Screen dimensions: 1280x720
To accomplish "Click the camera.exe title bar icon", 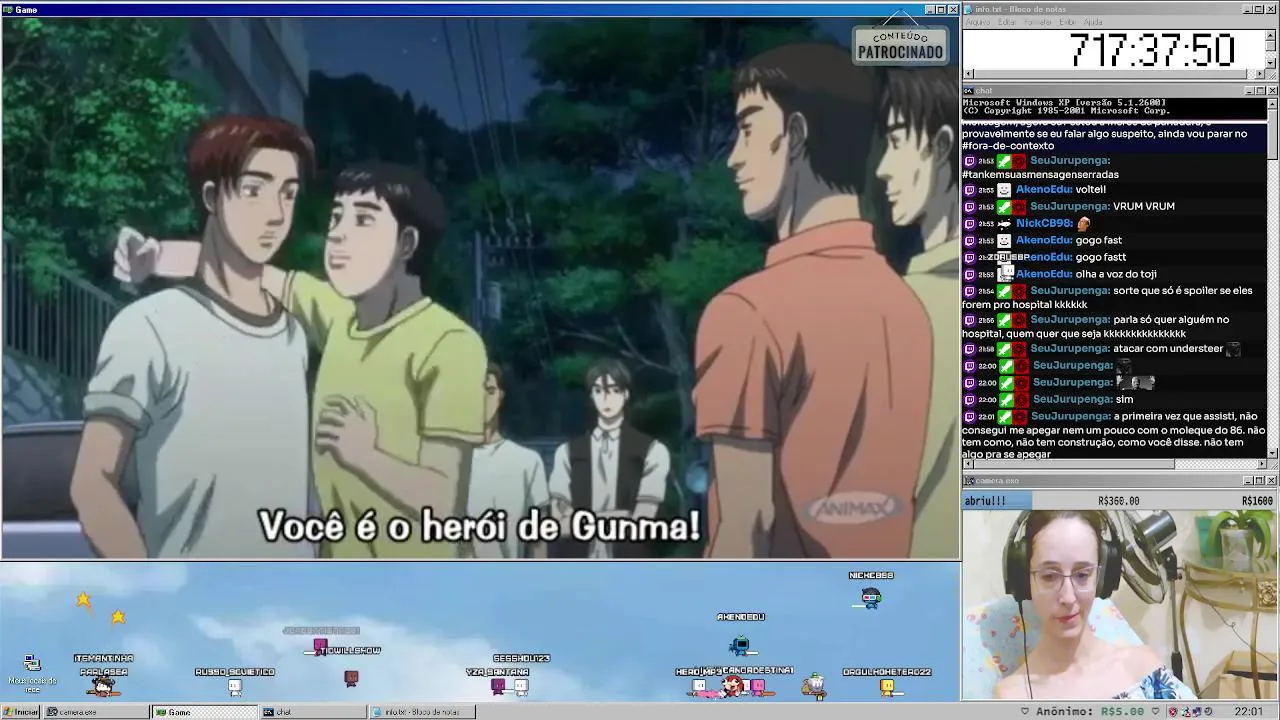I will [968, 481].
